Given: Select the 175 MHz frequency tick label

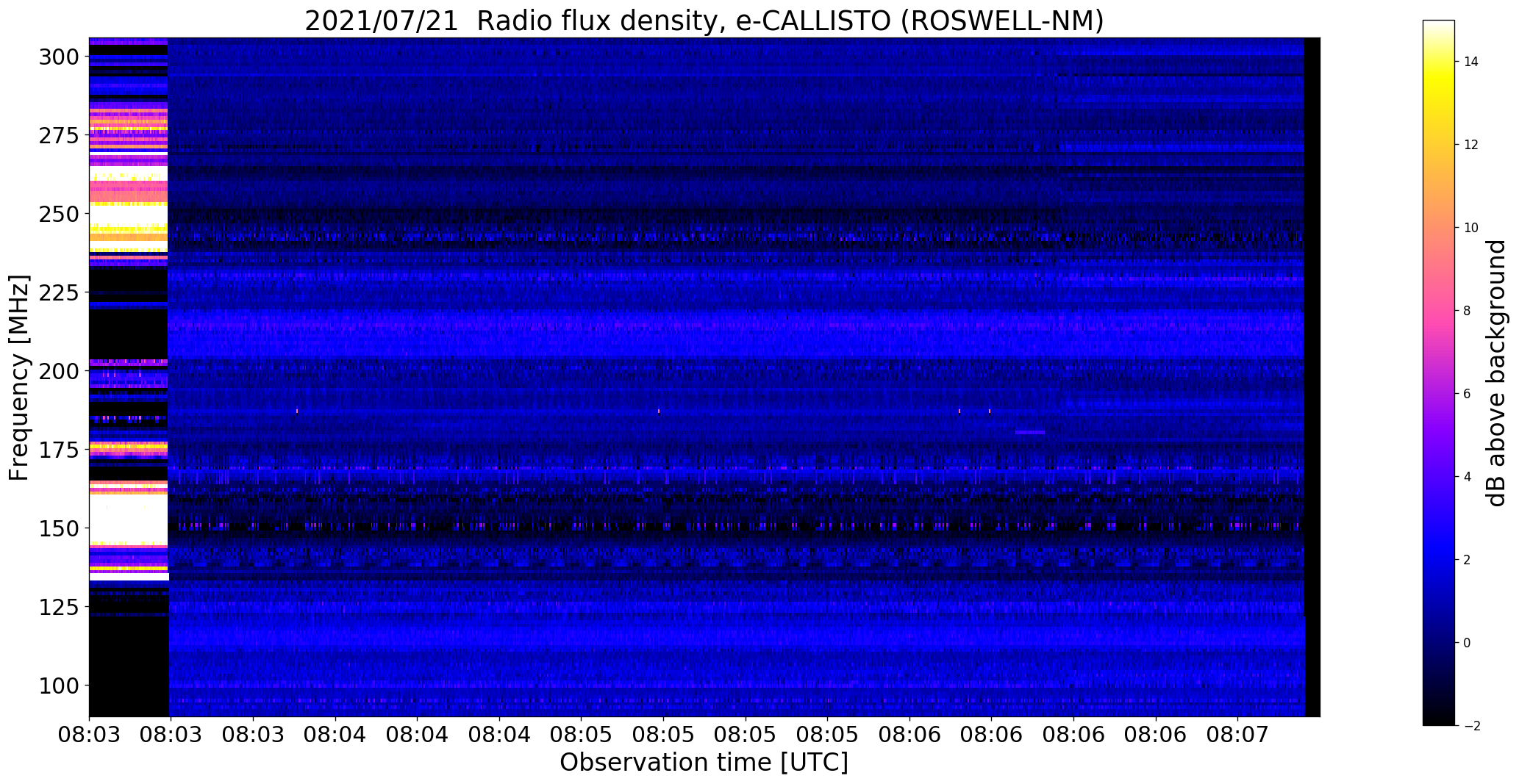Looking at the screenshot, I should pyautogui.click(x=60, y=450).
